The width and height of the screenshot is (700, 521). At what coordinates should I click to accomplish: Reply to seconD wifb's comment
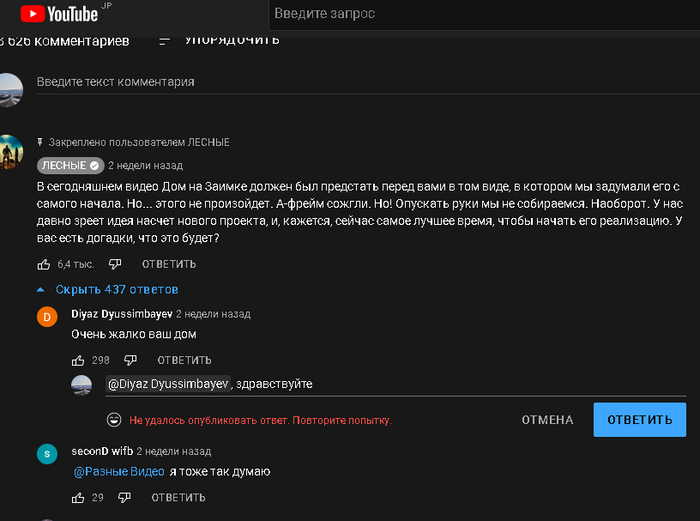point(180,497)
